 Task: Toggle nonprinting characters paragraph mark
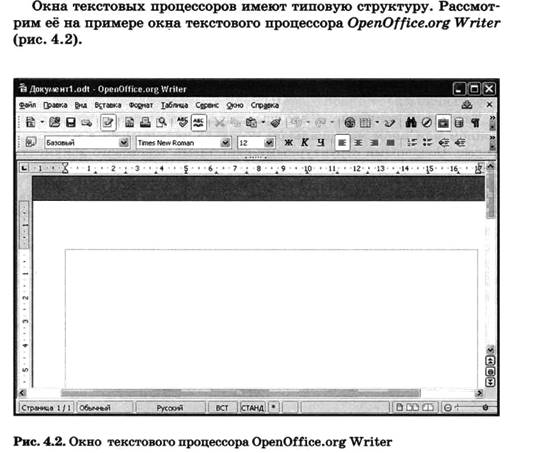click(476, 122)
